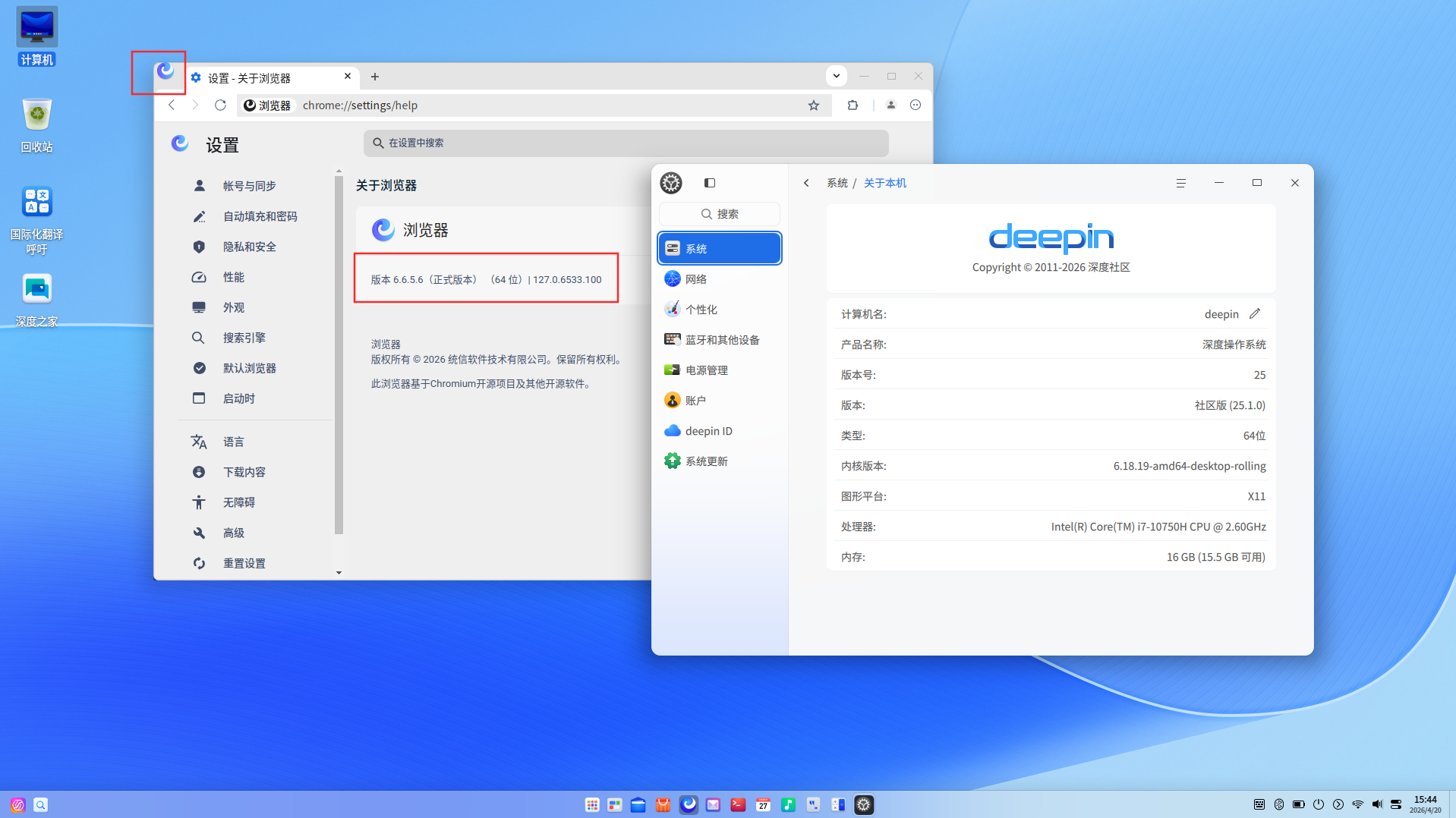Open the app store from the dock

click(663, 804)
